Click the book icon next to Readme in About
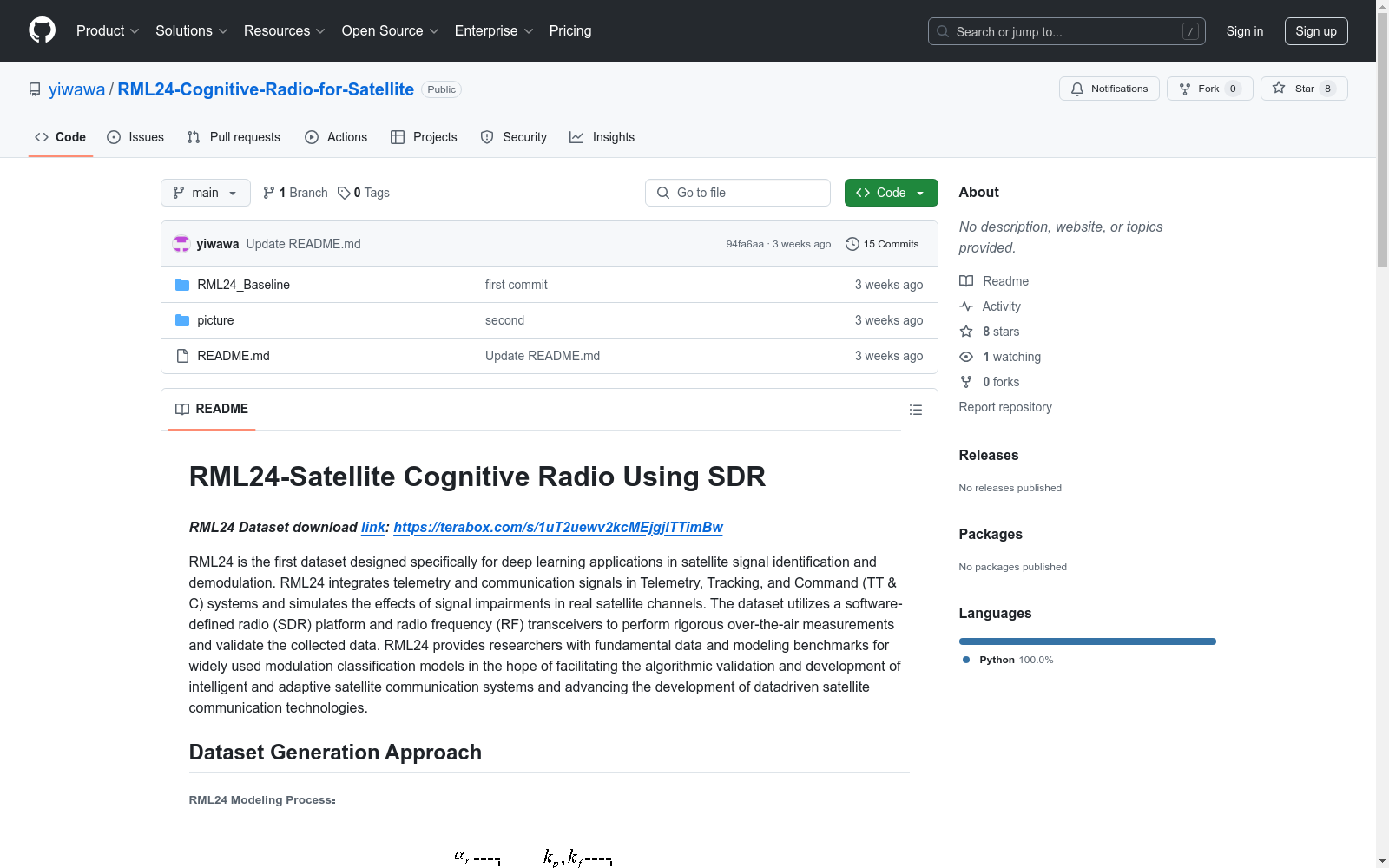Viewport: 1389px width, 868px height. tap(966, 281)
